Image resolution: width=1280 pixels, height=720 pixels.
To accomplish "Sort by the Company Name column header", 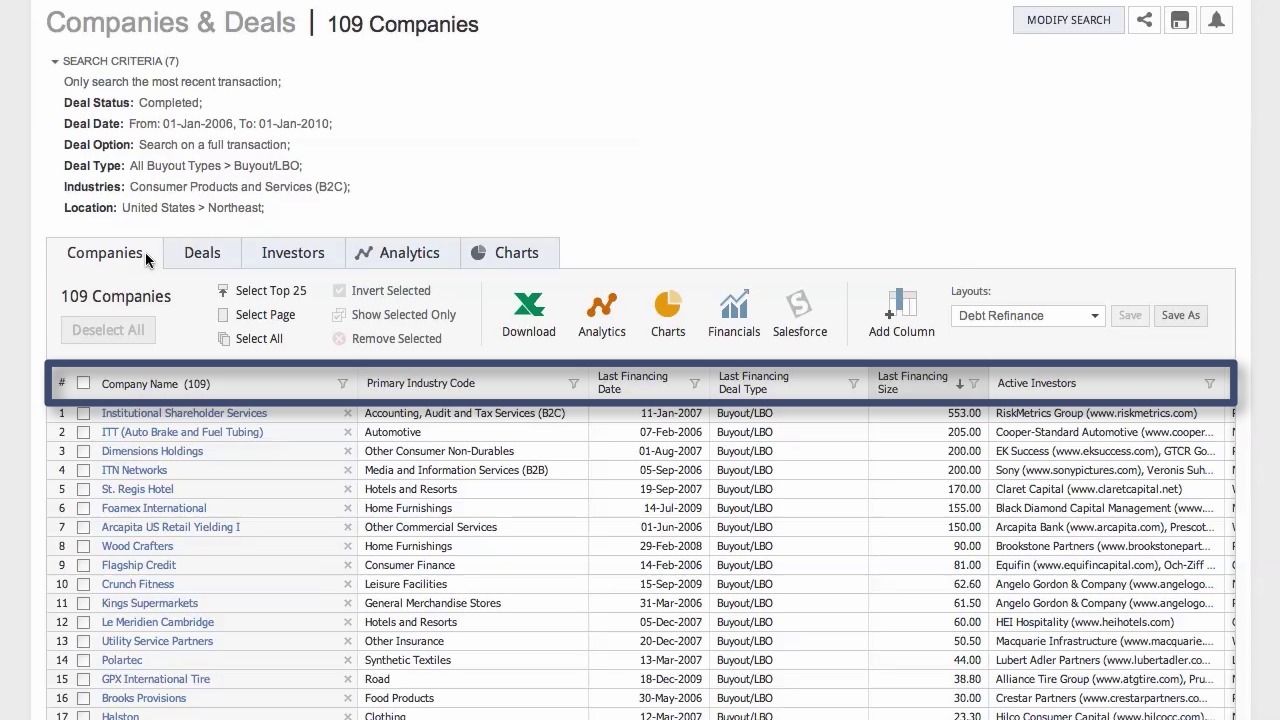I will point(156,384).
